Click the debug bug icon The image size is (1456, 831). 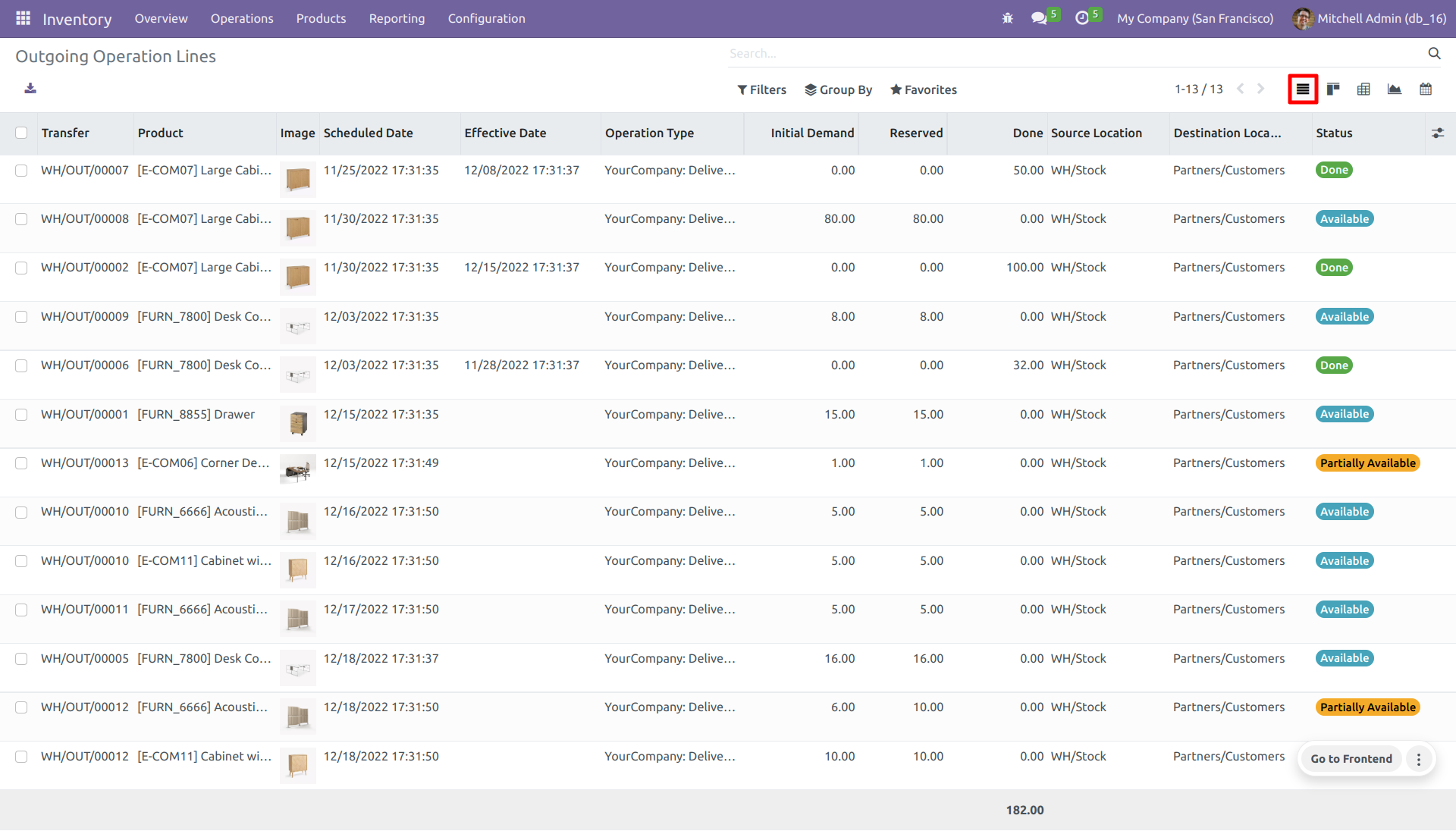[x=1007, y=18]
